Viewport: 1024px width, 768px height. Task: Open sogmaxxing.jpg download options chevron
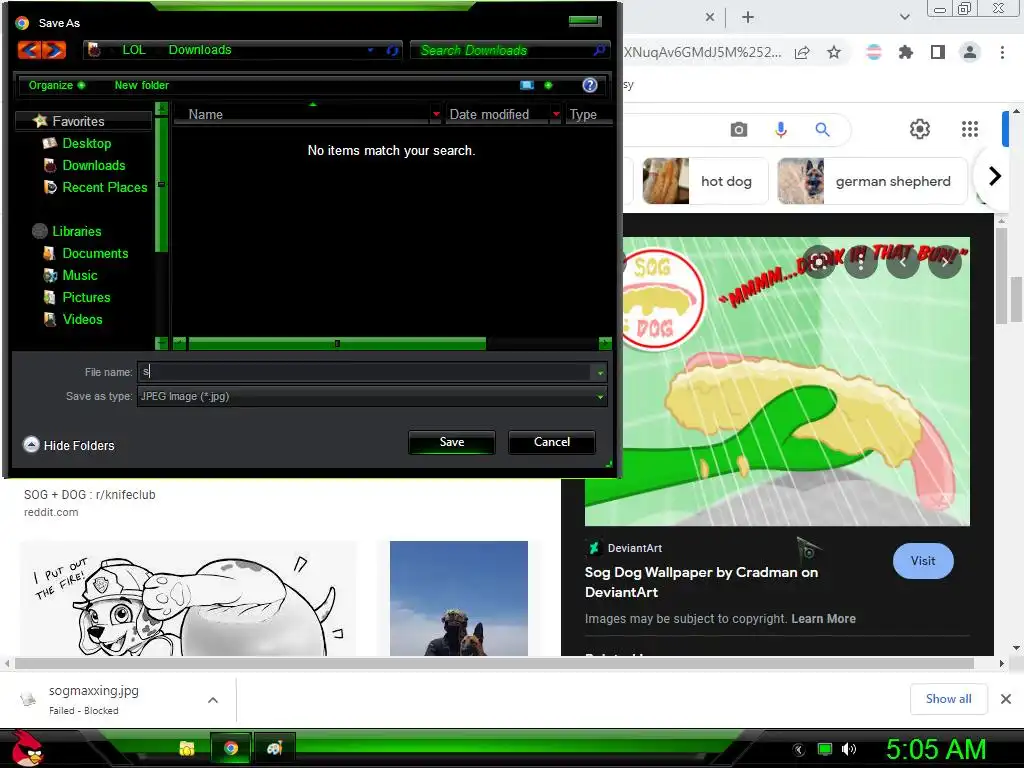(213, 700)
